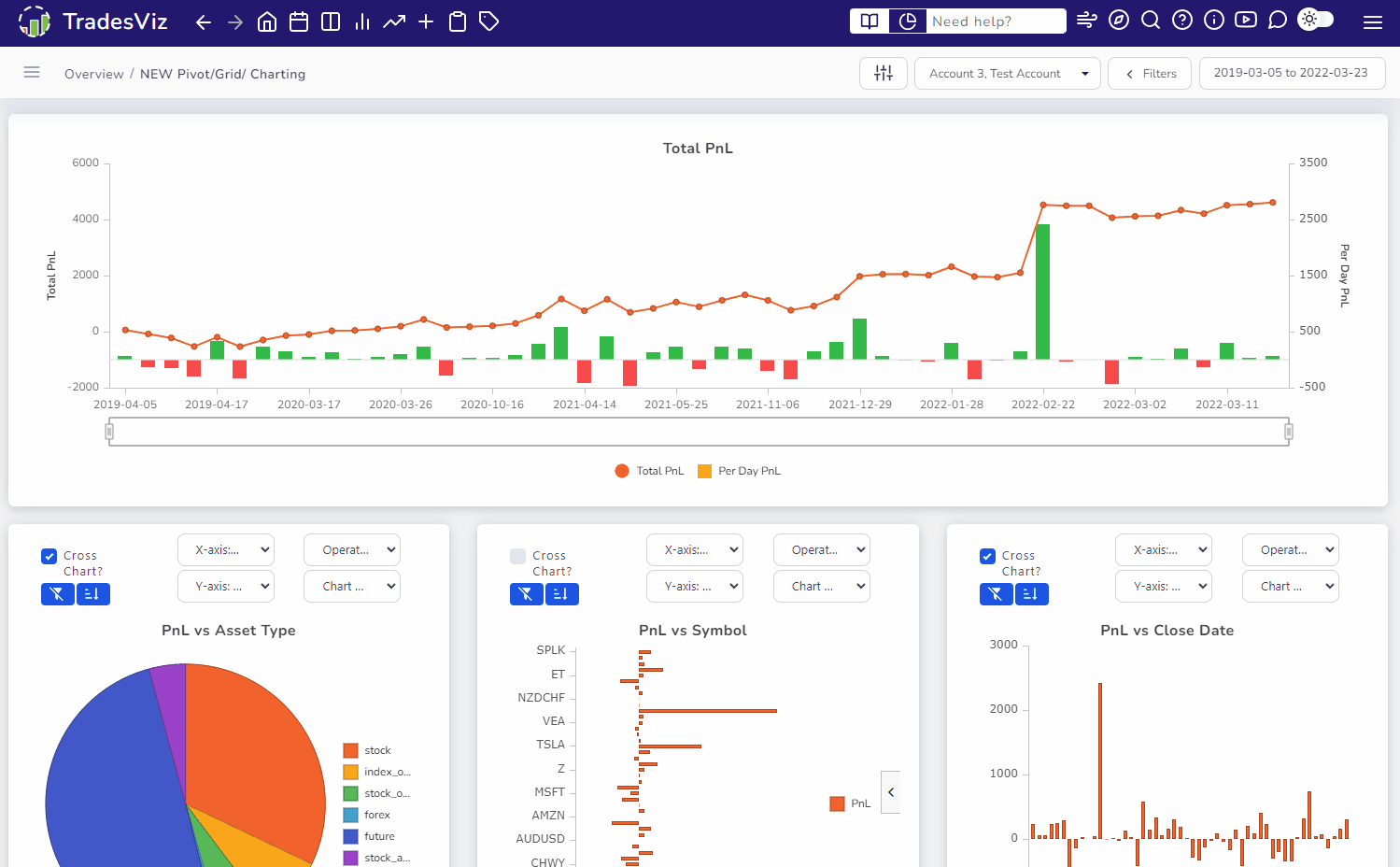1400x867 pixels.
Task: Uncheck Cross Chart in Asset Type panel
Action: point(49,557)
